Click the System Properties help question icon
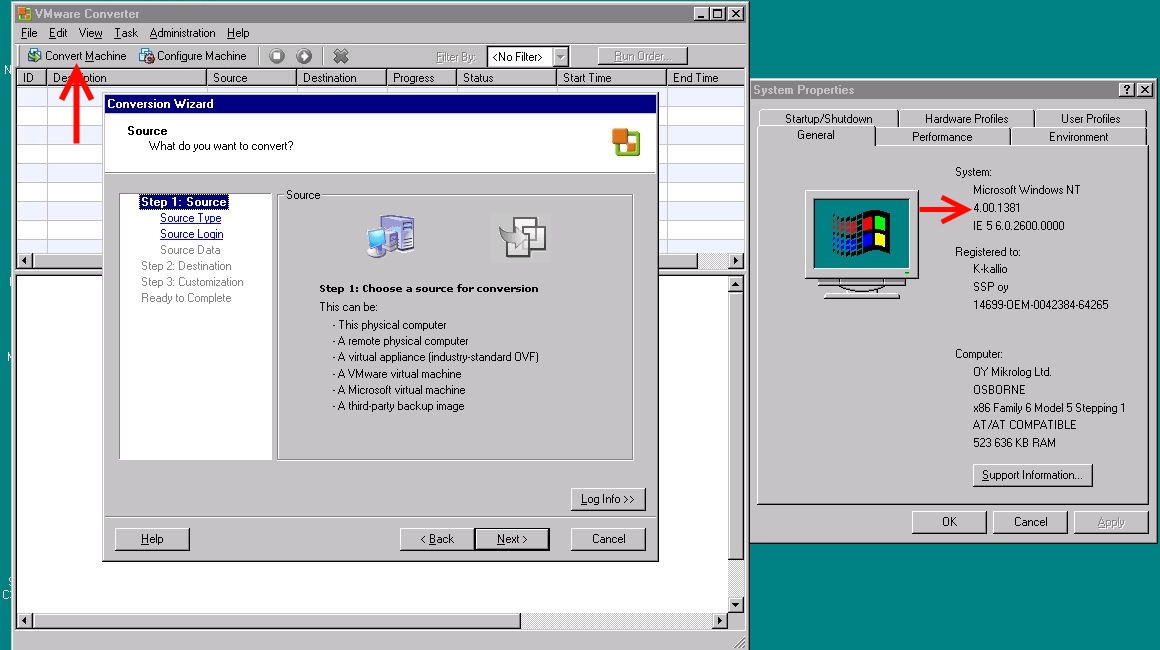The height and width of the screenshot is (650, 1160). (x=1126, y=89)
